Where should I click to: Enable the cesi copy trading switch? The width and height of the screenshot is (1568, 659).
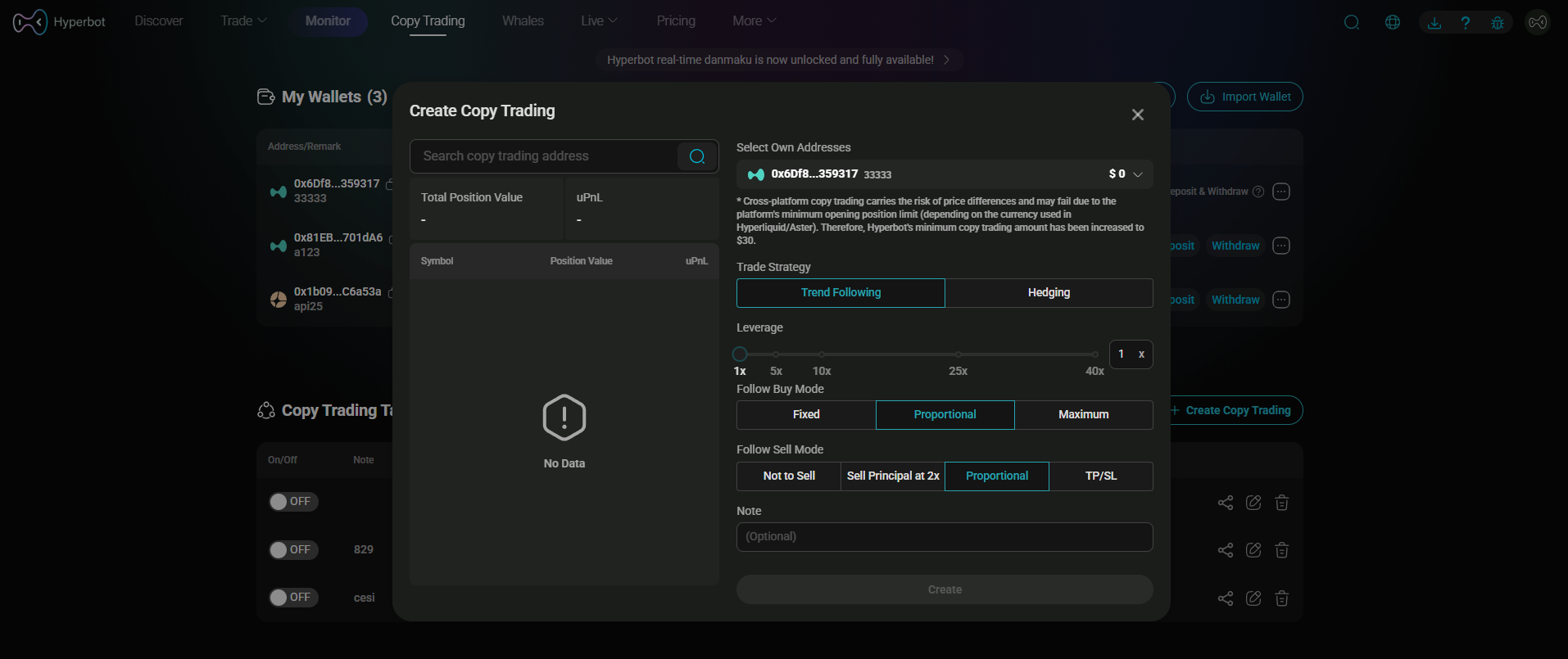click(292, 597)
